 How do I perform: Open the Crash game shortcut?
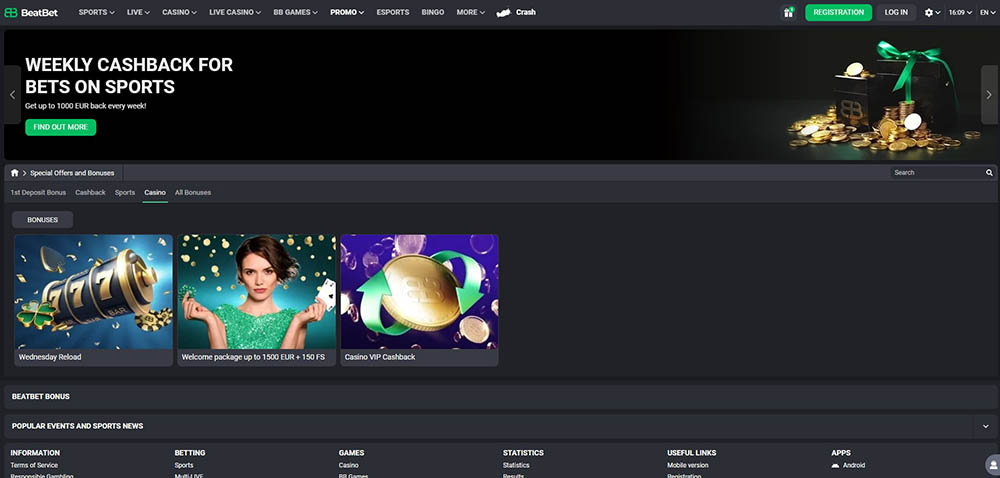click(516, 12)
